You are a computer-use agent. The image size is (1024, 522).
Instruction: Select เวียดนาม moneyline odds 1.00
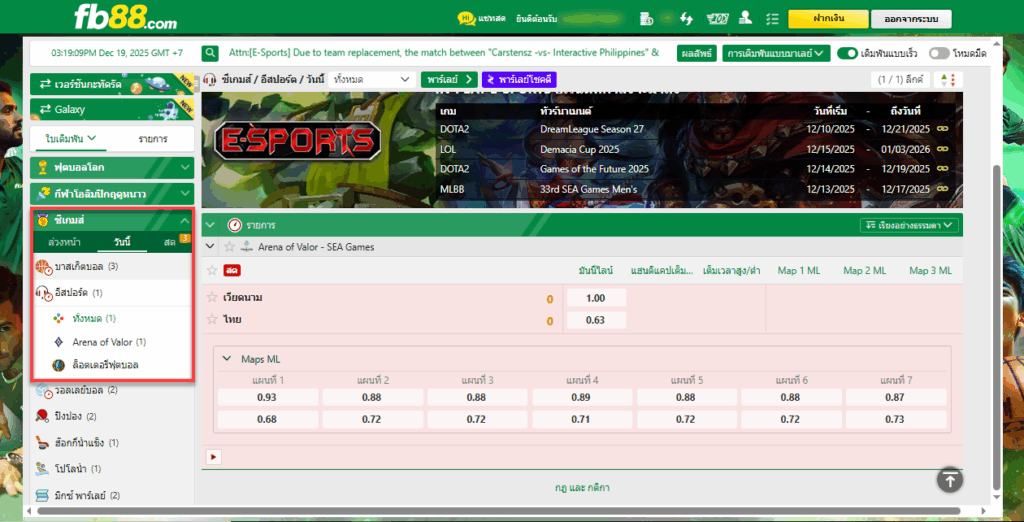point(596,298)
